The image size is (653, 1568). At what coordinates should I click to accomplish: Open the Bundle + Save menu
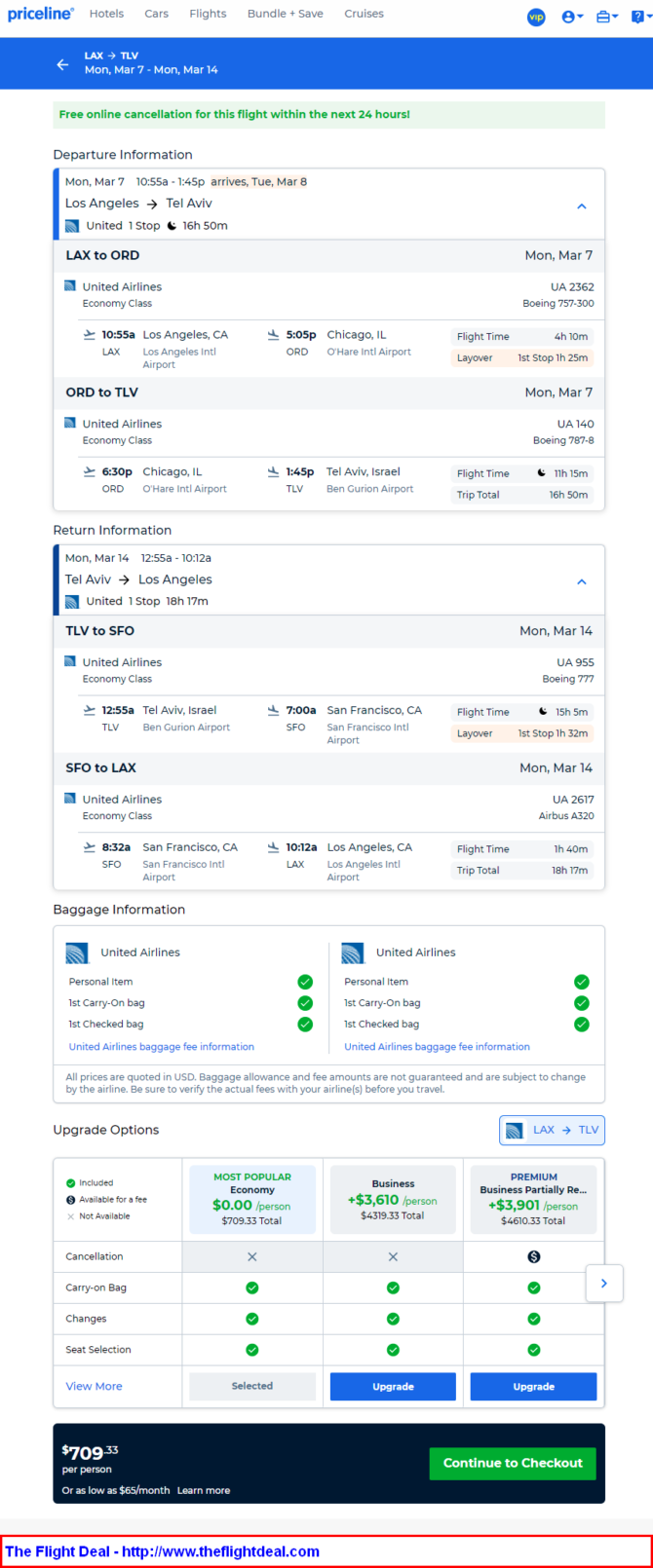click(286, 14)
